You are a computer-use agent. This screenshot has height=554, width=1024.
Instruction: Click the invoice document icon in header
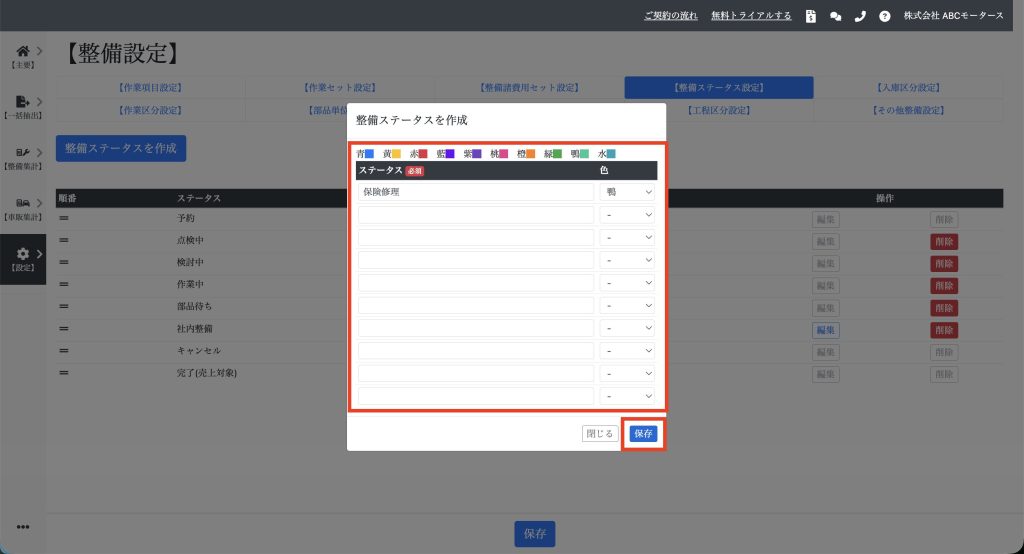pos(811,16)
